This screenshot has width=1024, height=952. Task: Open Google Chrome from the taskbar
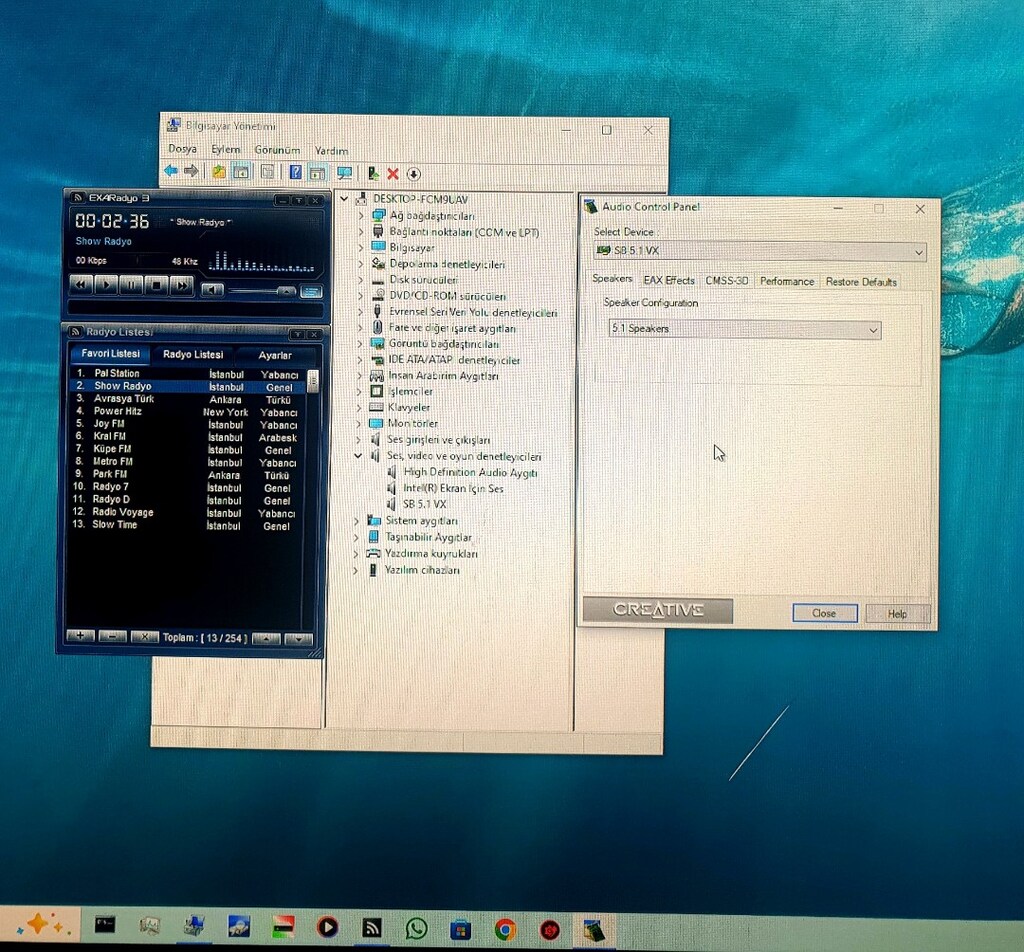[505, 928]
